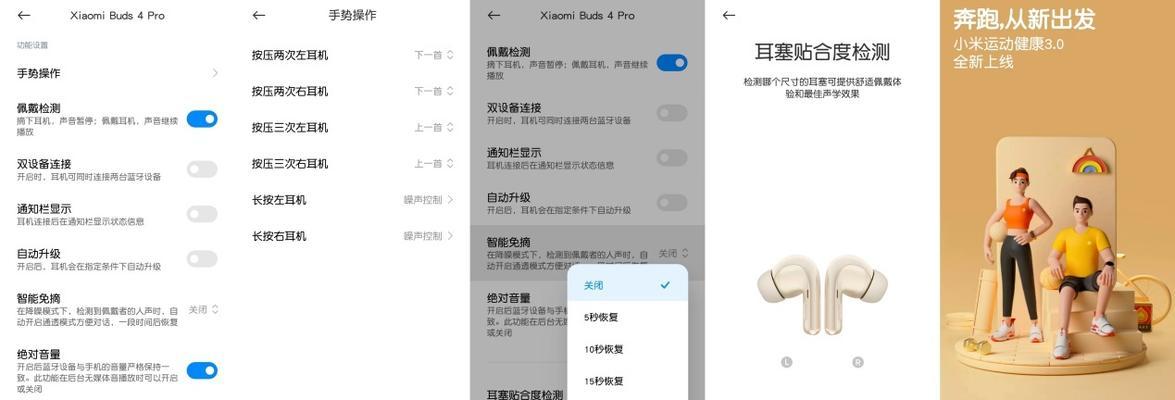
Task: Enable 双设备连接 switch in first settings screen
Action: (x=202, y=169)
